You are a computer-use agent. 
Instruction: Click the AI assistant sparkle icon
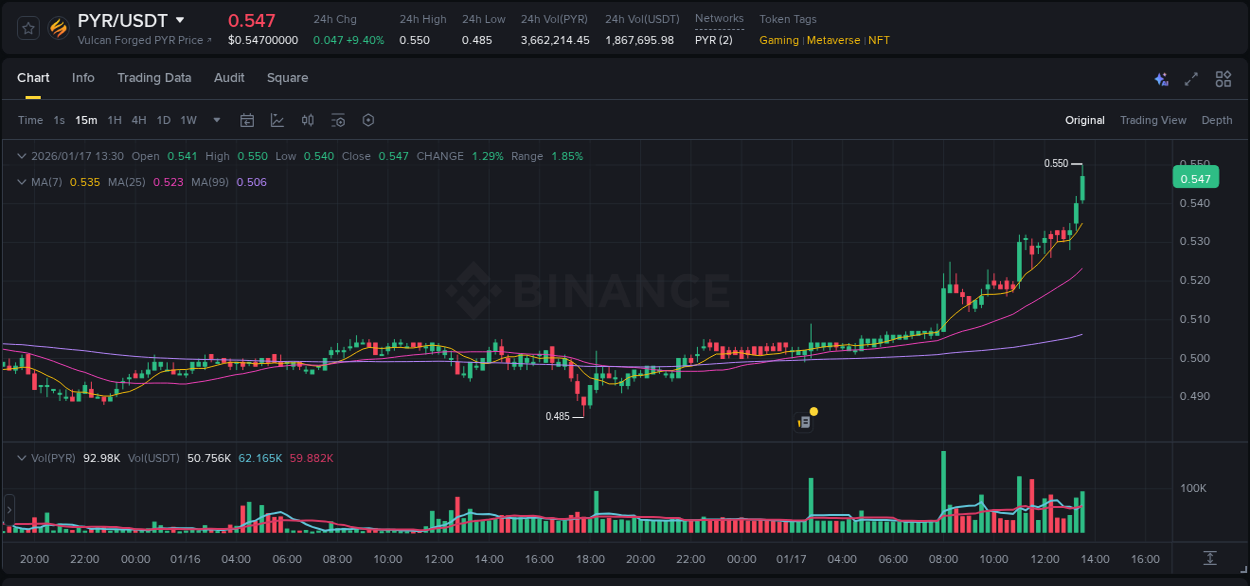coord(1161,78)
